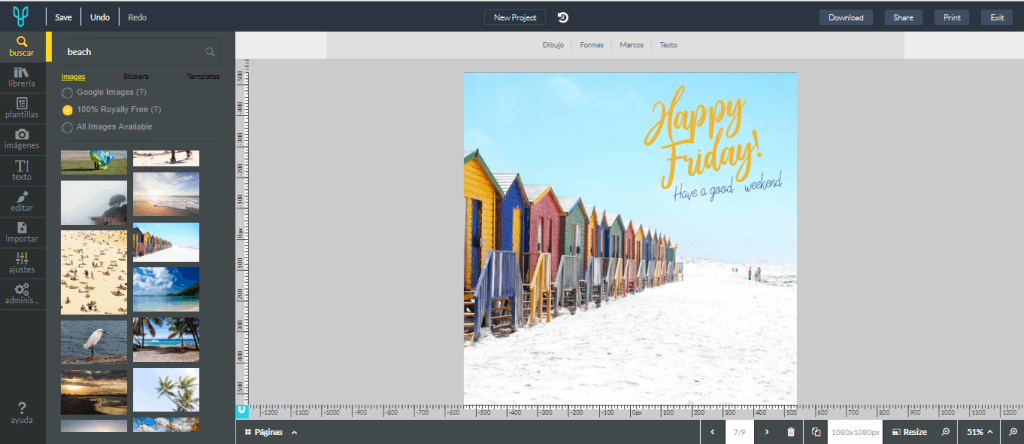Viewport: 1024px width, 444px height.
Task: Click the Share button
Action: pos(903,17)
